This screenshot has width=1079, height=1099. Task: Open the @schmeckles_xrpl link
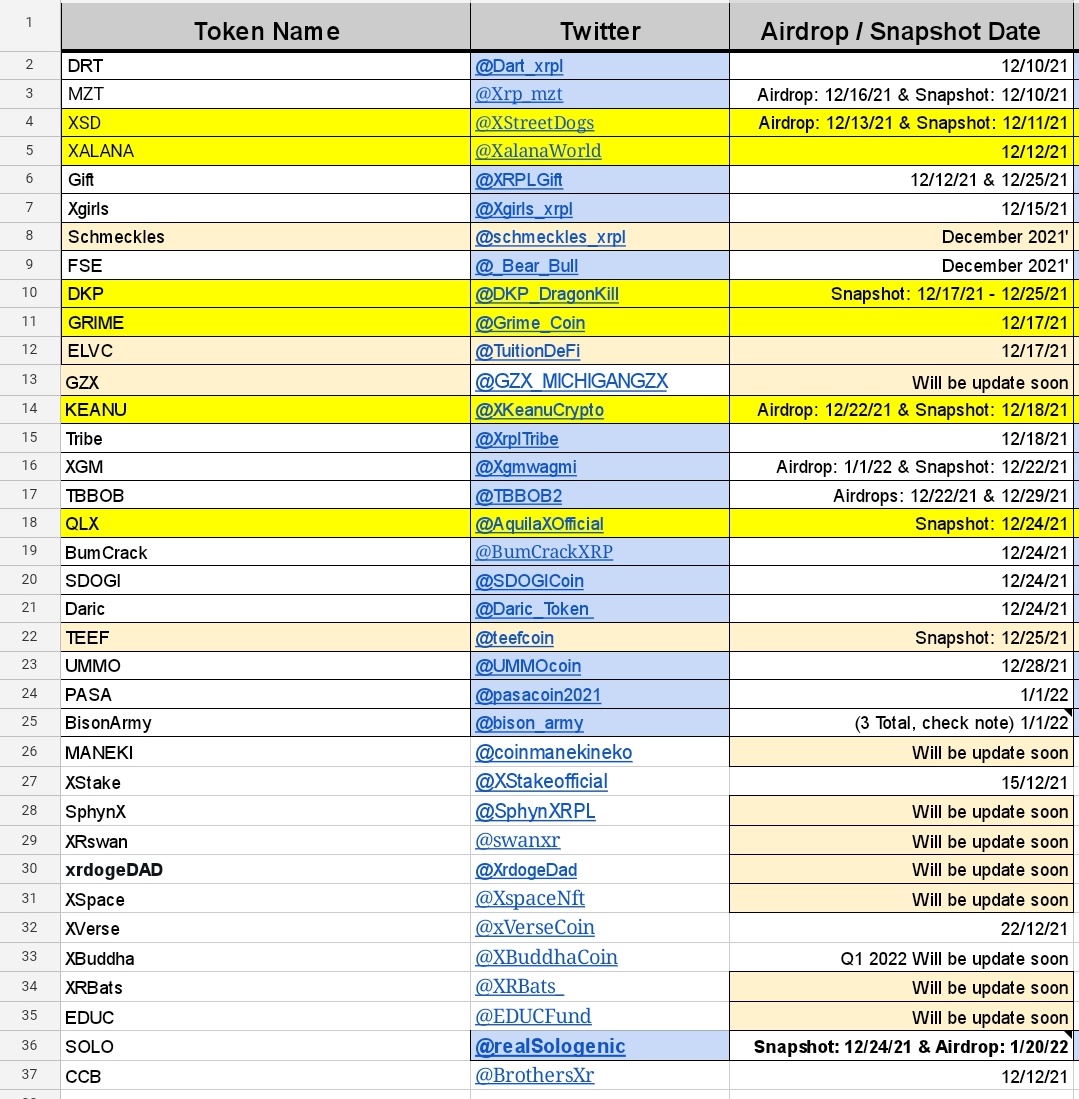(x=550, y=237)
